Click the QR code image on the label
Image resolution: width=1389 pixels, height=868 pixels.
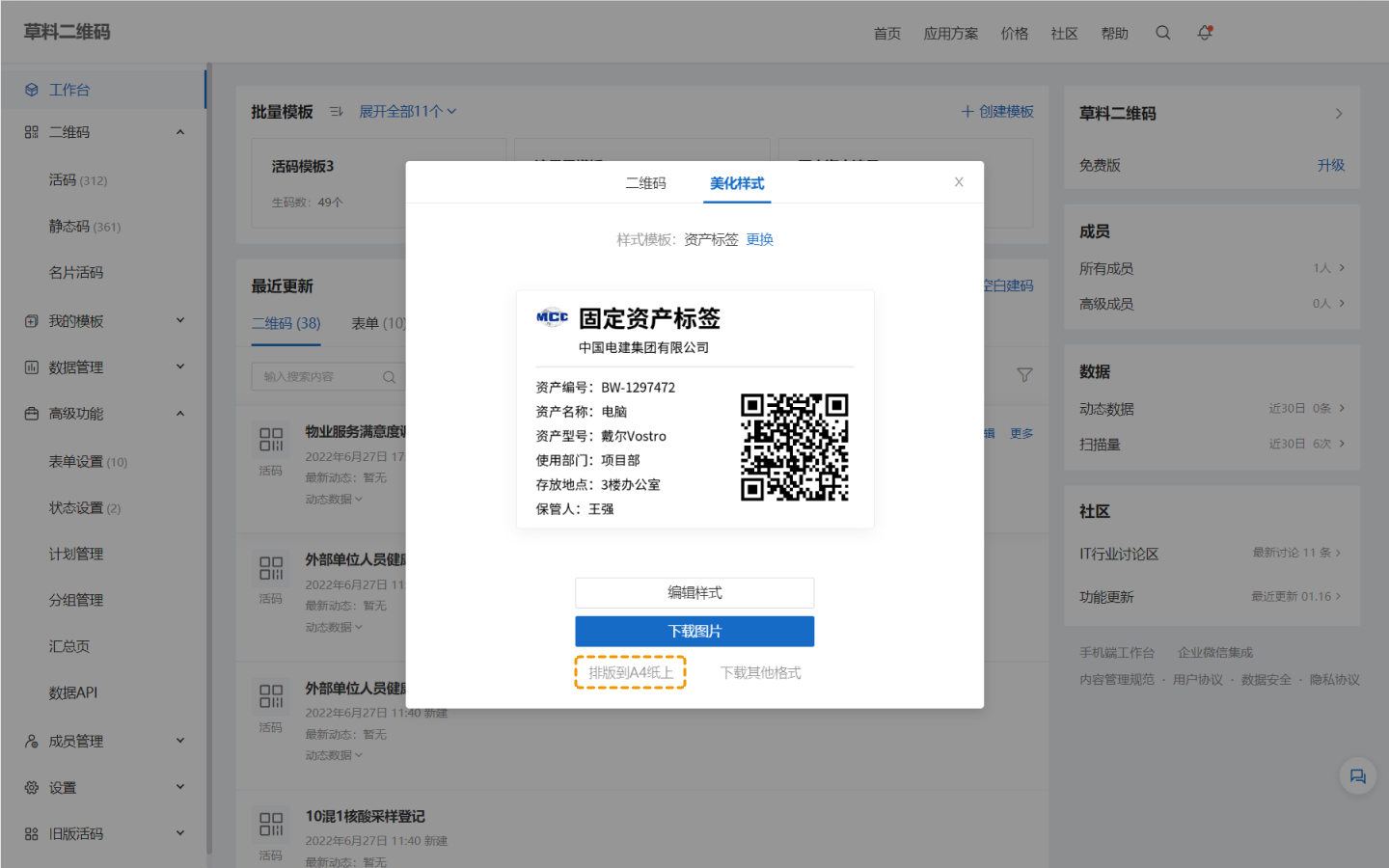[794, 448]
